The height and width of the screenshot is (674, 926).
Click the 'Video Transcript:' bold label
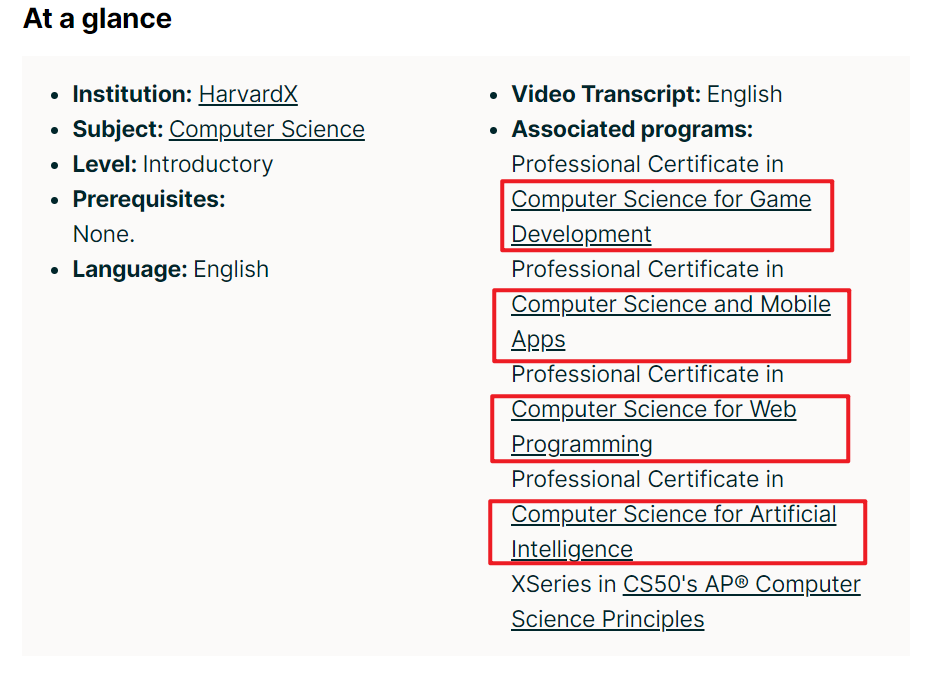click(x=606, y=95)
